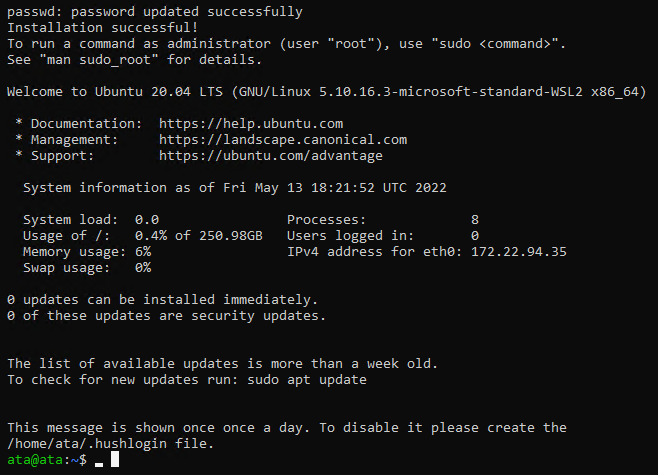
Task: Click the https://landscape.canonical.com management URL
Action: pos(283,140)
